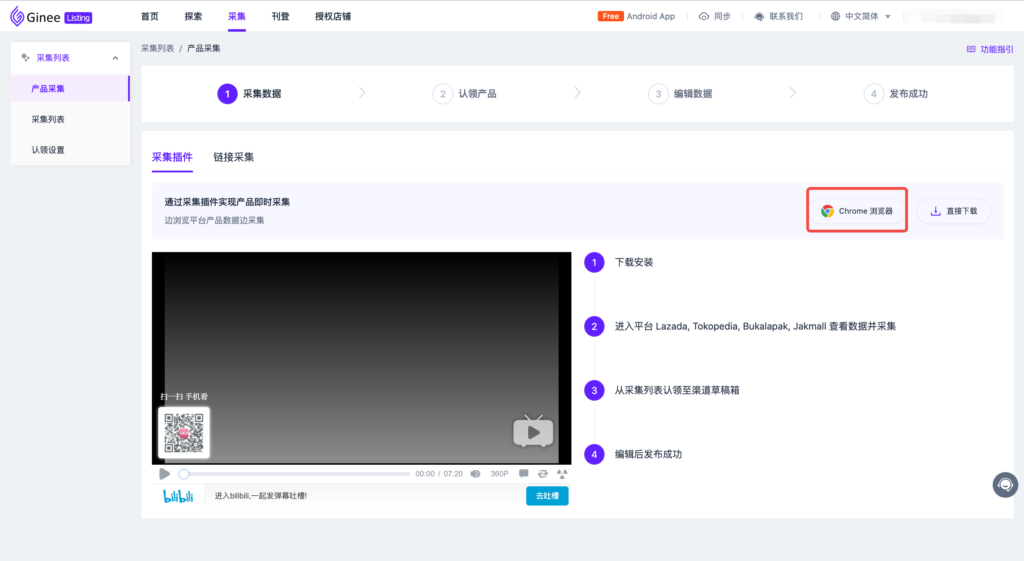Screen dimensions: 1024x561
Task: Click the 编辑后发布成功 text
Action: (648, 455)
